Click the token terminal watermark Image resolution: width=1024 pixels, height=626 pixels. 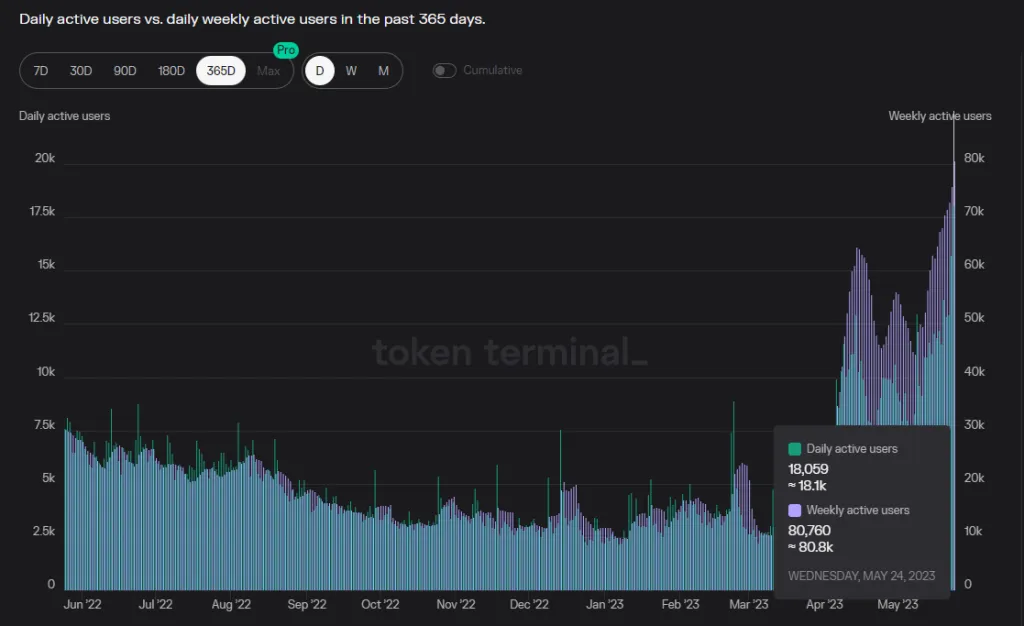click(510, 352)
